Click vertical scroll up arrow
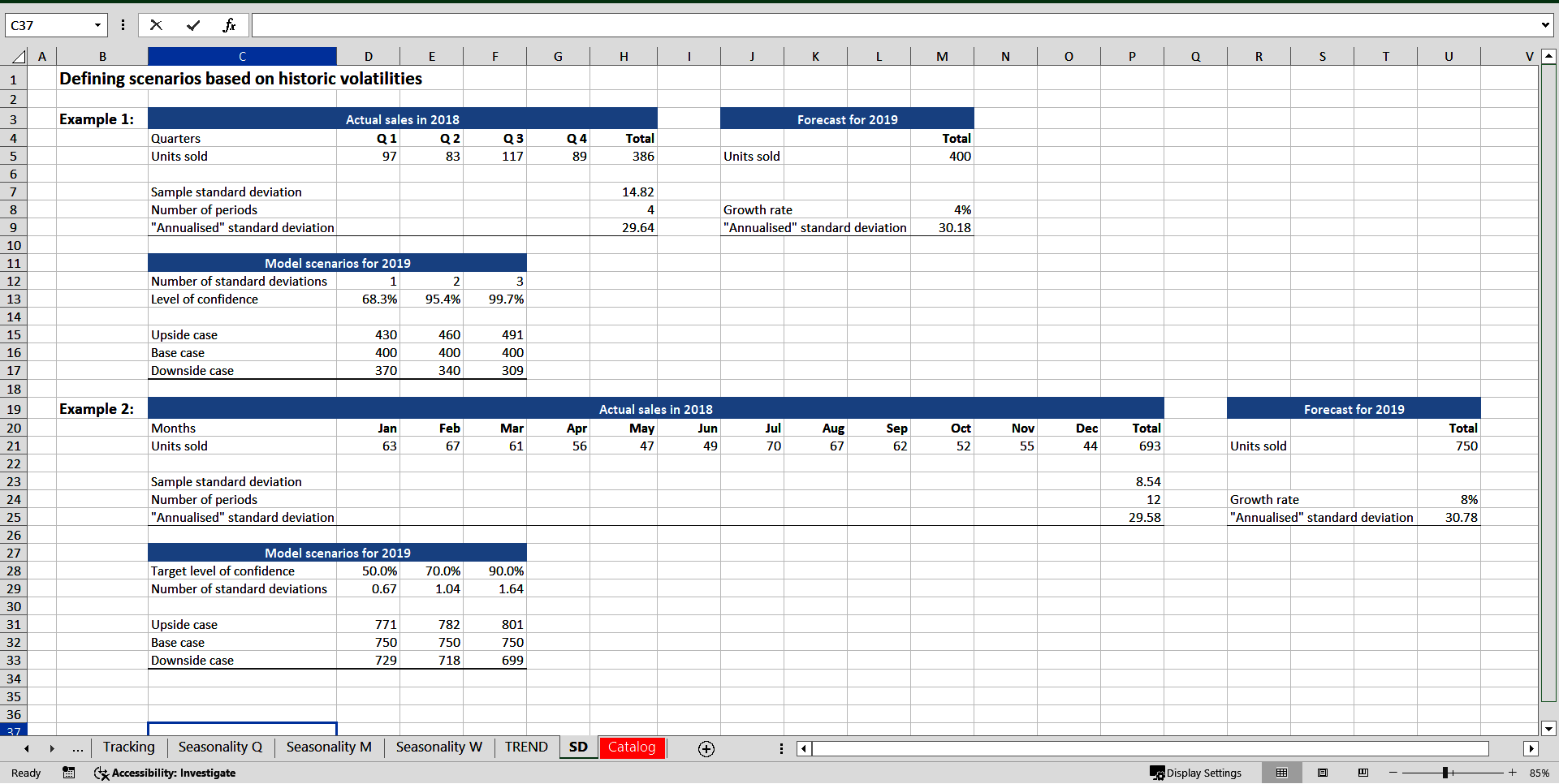This screenshot has width=1559, height=784. coord(1548,56)
